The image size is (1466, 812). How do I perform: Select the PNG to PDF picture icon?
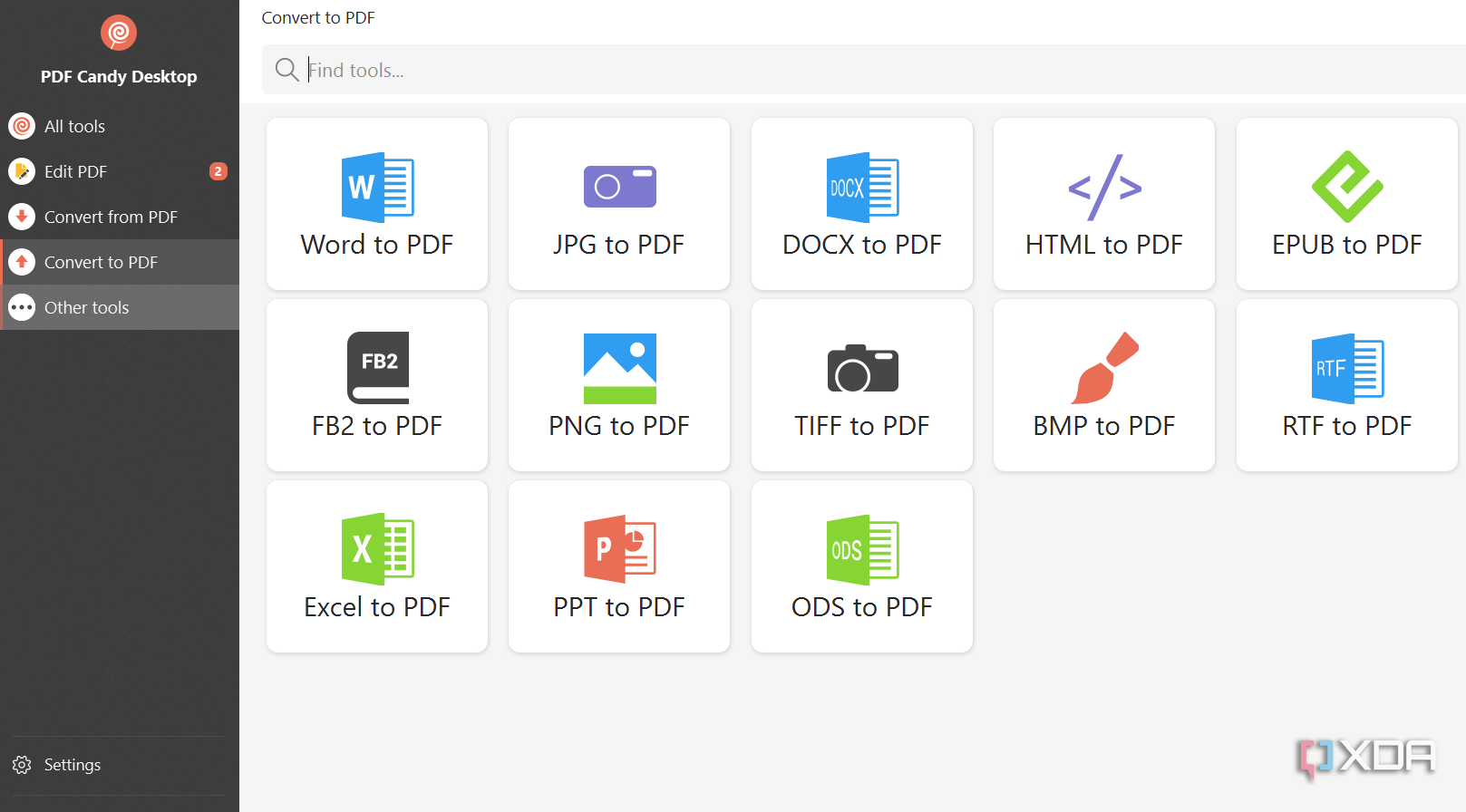coord(620,368)
